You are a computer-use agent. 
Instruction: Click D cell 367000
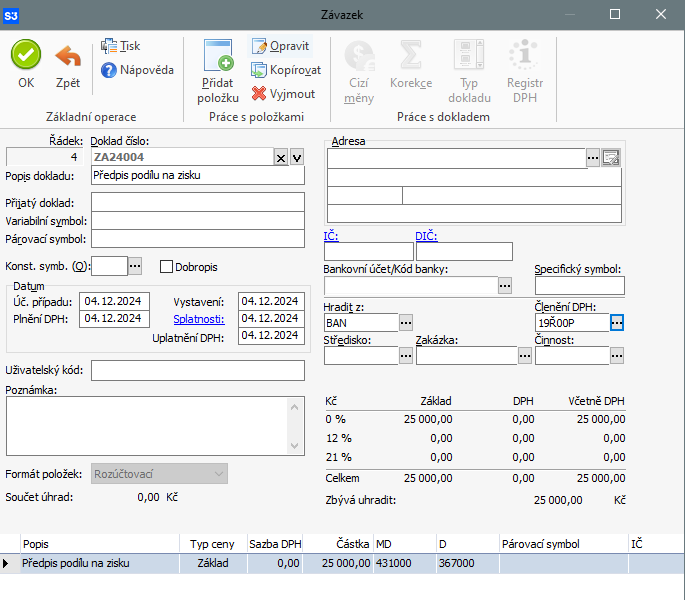(x=468, y=563)
